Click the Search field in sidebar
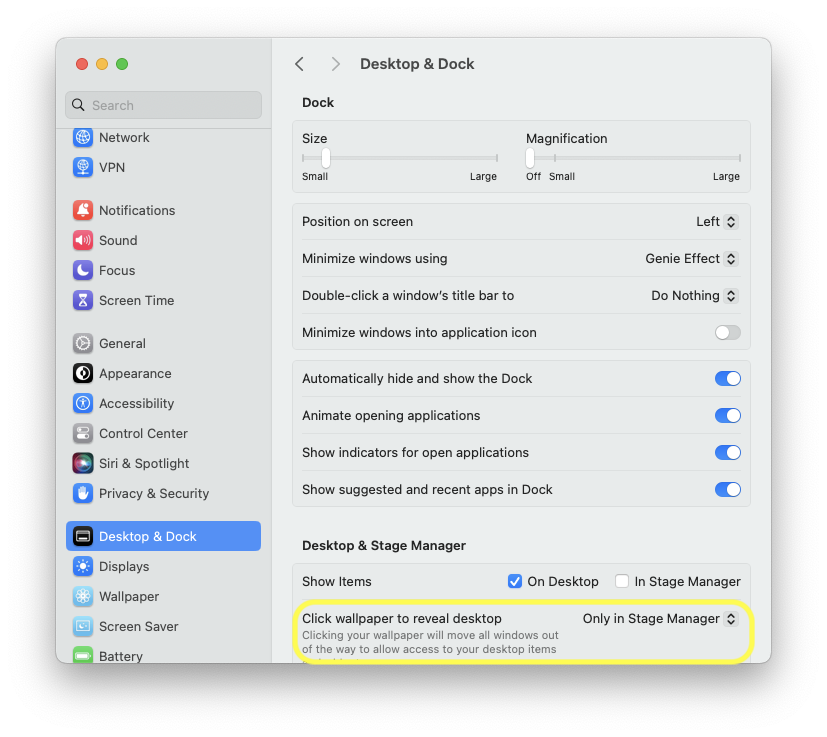 pyautogui.click(x=163, y=105)
